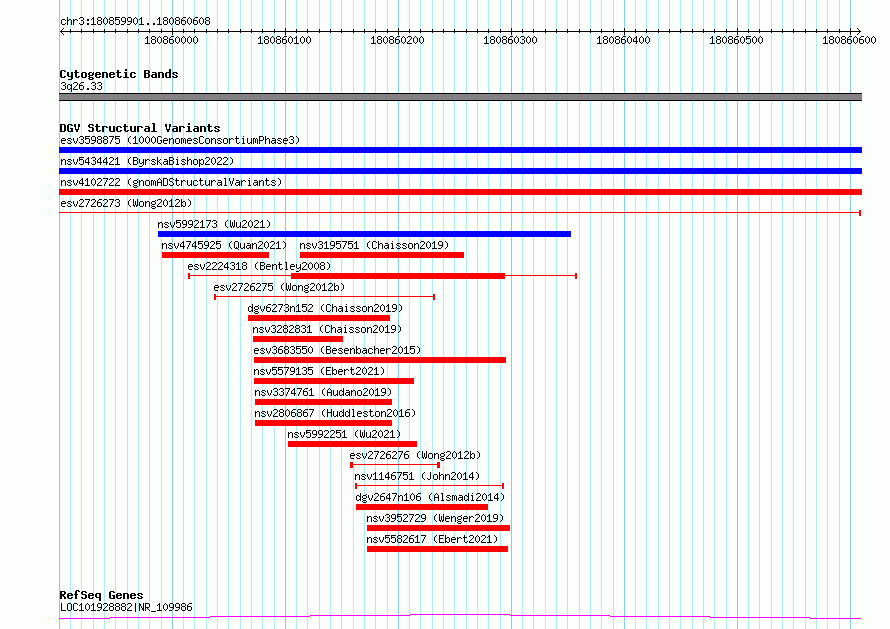Open esv2726276 (Wong2012b) label
This screenshot has height=629, width=890.
(x=415, y=455)
